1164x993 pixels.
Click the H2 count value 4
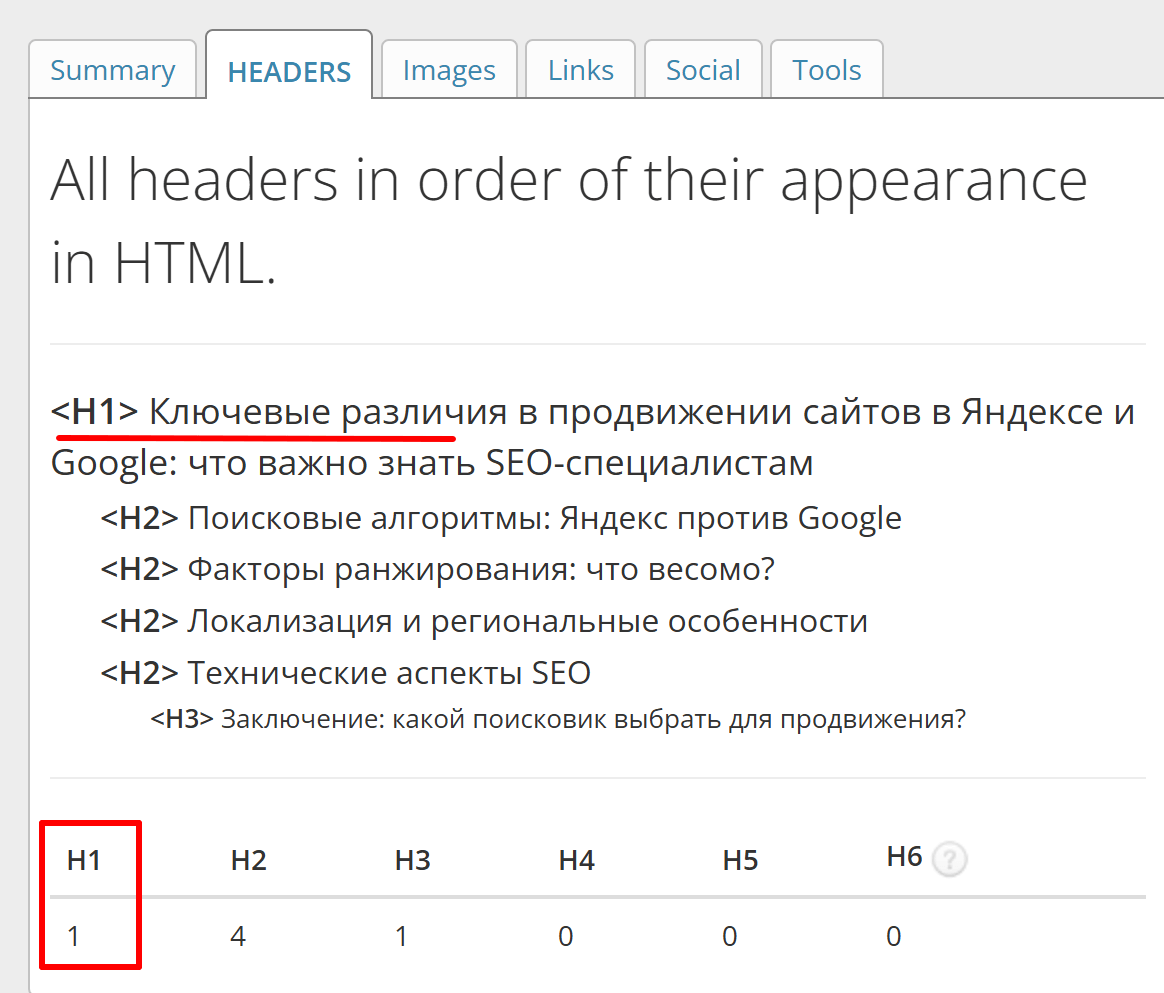point(238,936)
